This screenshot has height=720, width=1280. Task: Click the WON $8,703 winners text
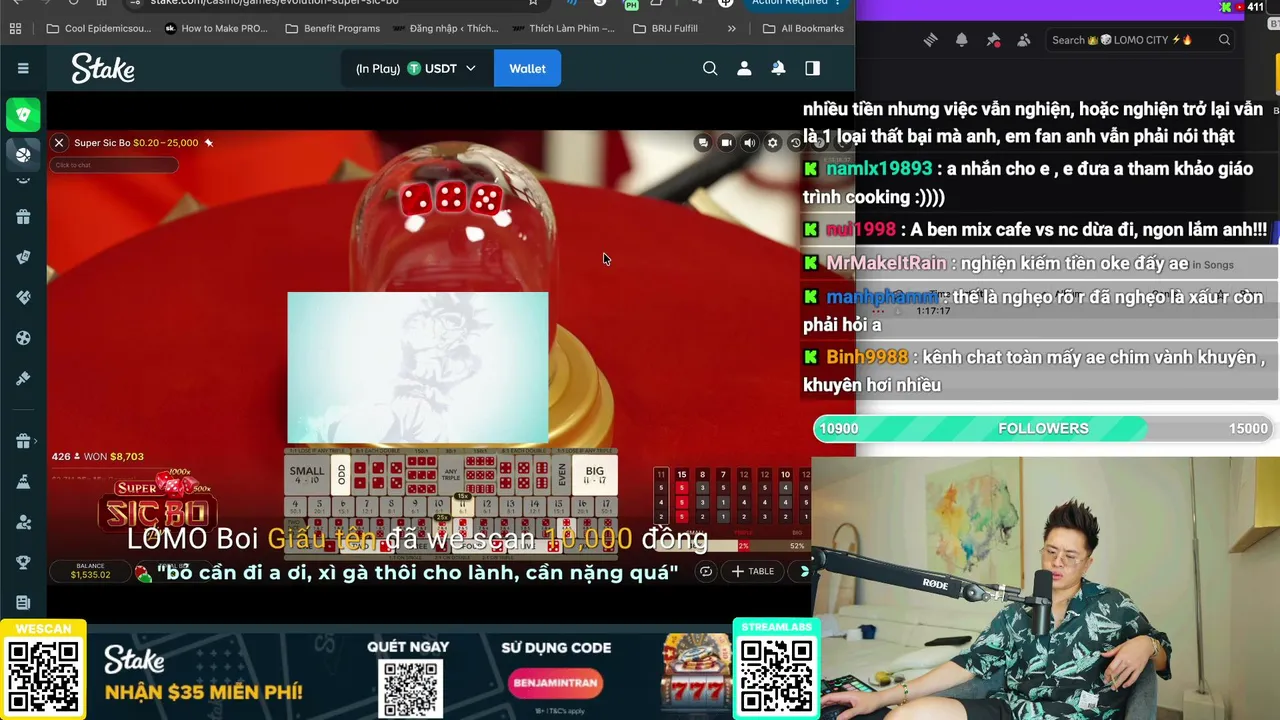pyautogui.click(x=114, y=456)
